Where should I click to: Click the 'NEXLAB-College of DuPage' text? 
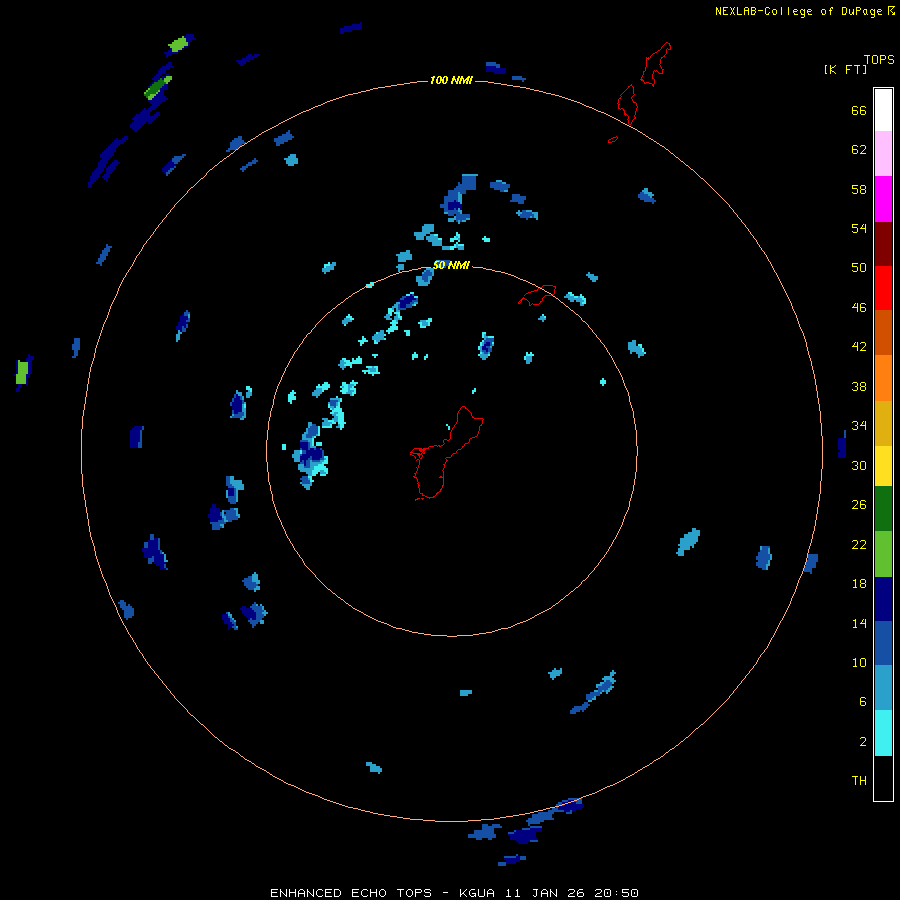798,11
